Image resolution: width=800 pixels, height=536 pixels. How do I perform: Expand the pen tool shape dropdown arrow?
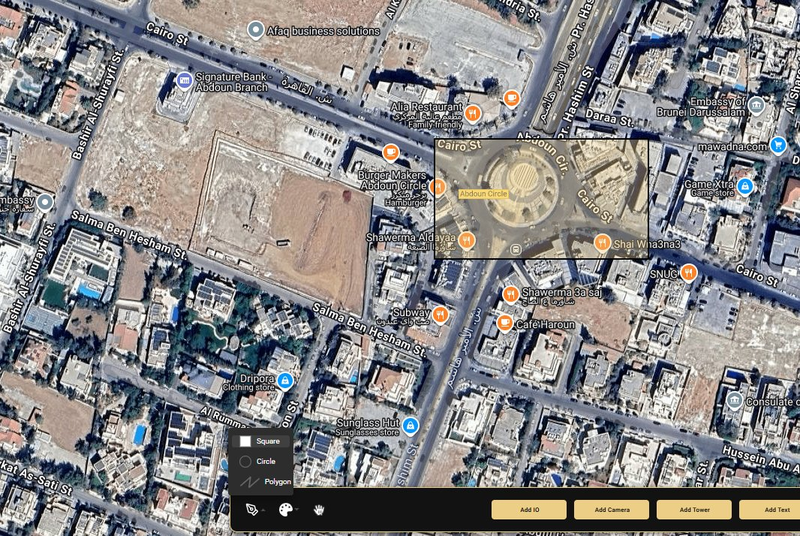tap(263, 510)
